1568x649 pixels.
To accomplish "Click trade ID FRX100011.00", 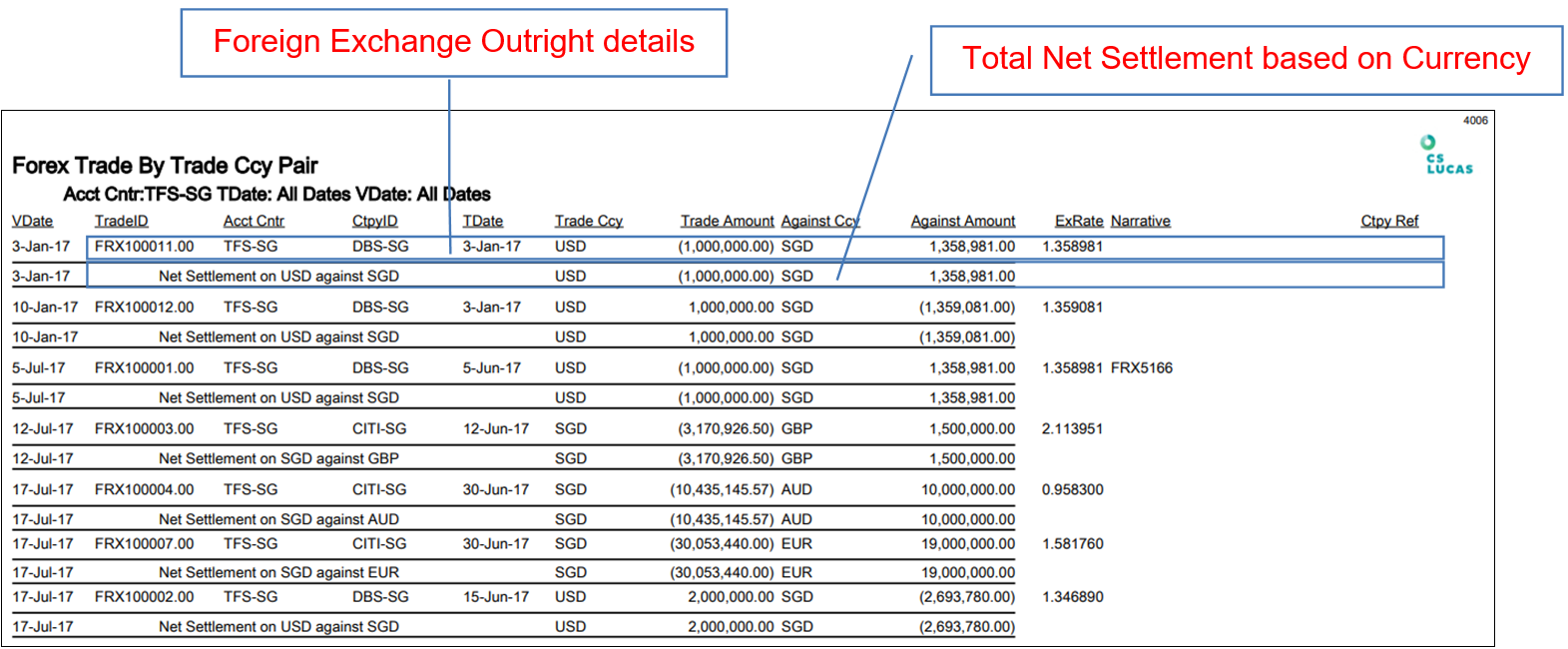I will click(x=144, y=247).
